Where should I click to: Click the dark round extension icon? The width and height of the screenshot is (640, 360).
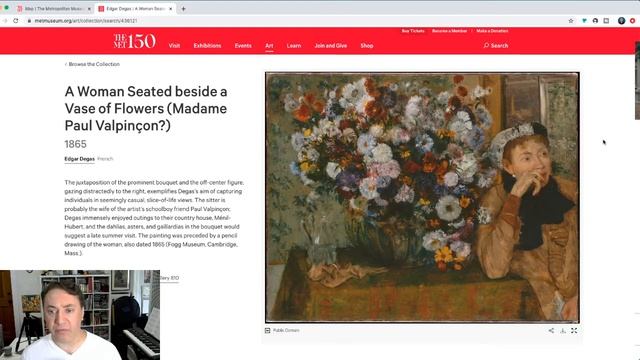coord(595,21)
